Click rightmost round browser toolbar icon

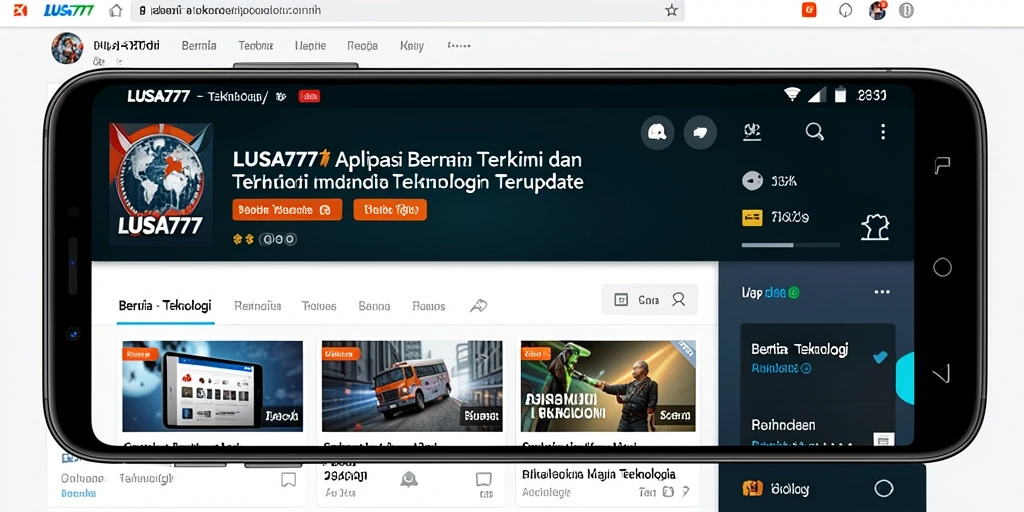pyautogui.click(x=906, y=10)
